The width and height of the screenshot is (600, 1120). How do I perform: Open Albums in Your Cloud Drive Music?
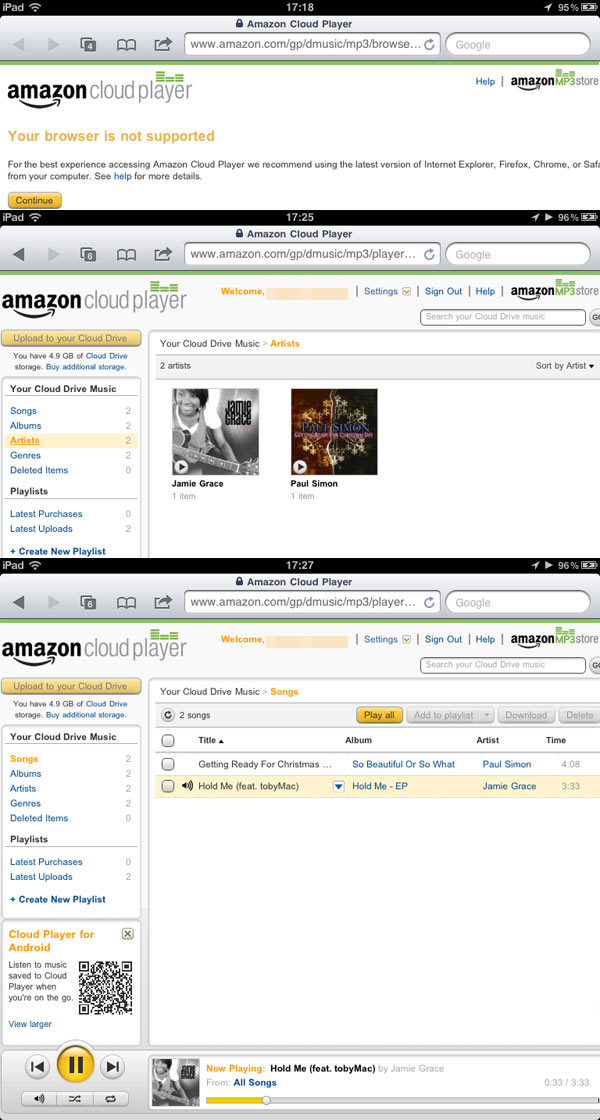(26, 774)
